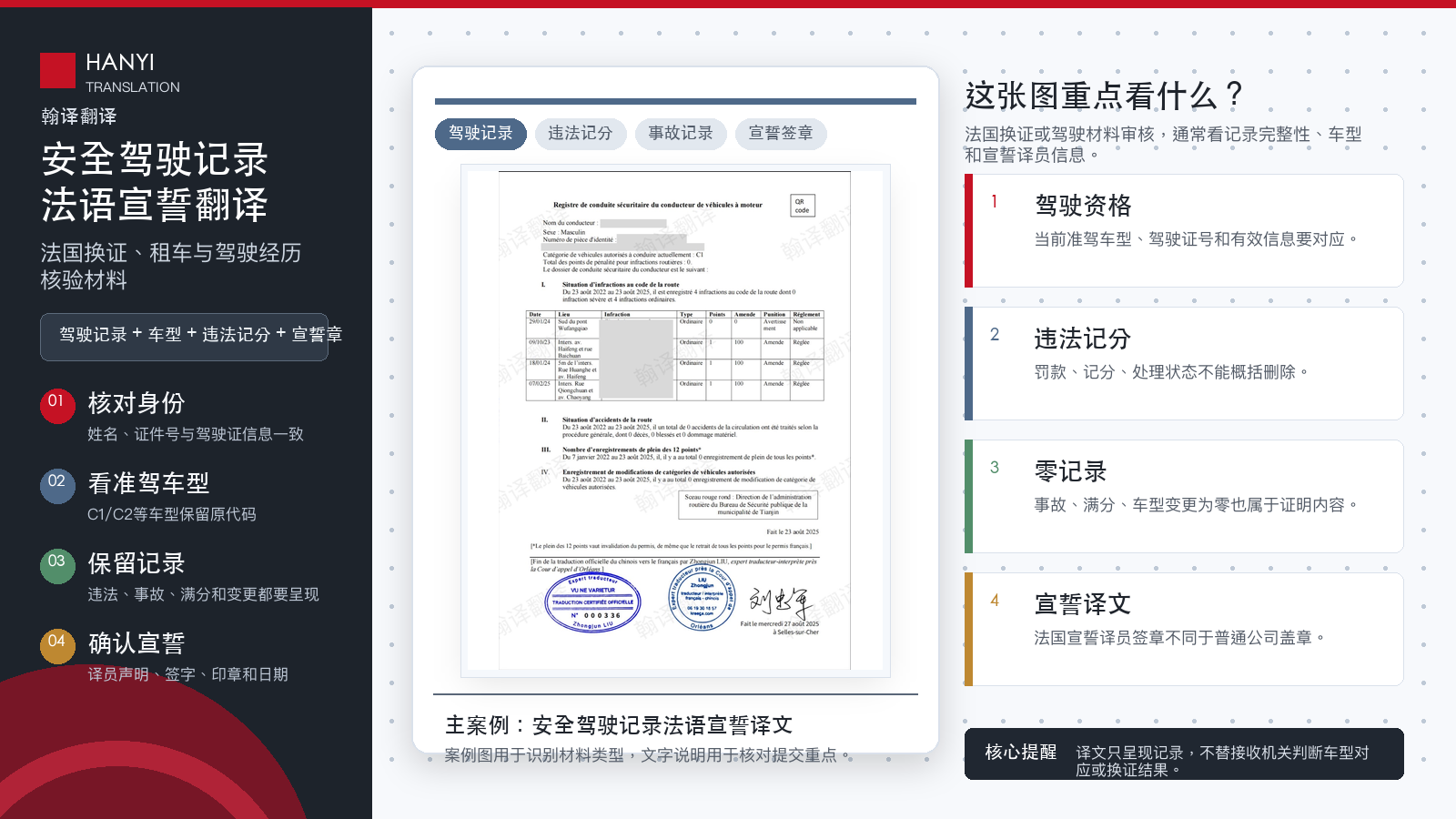Click the 看准驾车型 step heading

tap(148, 483)
